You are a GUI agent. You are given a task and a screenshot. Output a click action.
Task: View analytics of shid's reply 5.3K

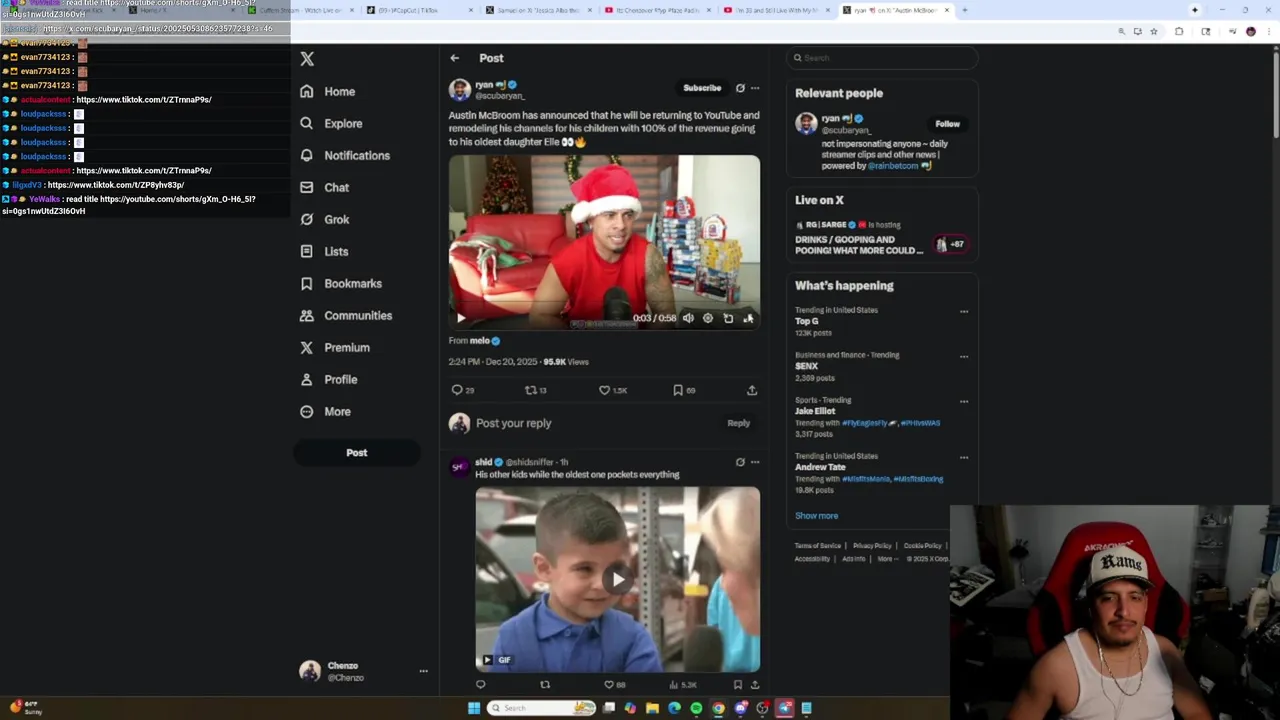pyautogui.click(x=683, y=685)
